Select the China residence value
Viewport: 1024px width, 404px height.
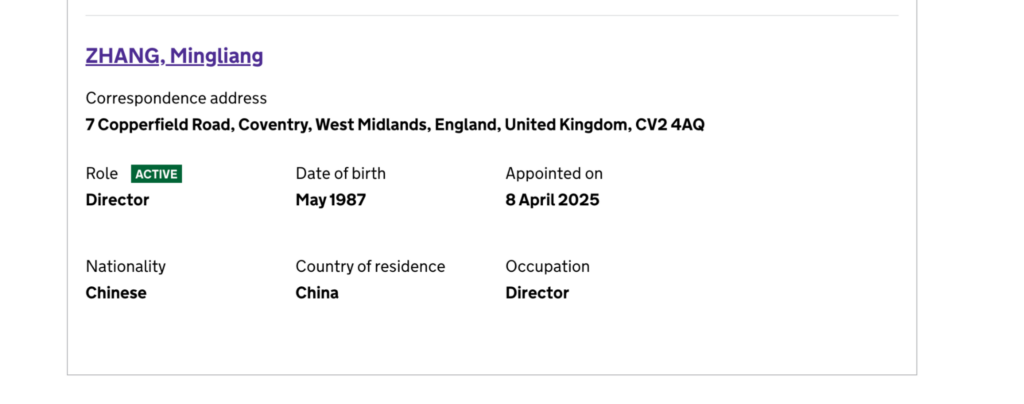[x=317, y=293]
